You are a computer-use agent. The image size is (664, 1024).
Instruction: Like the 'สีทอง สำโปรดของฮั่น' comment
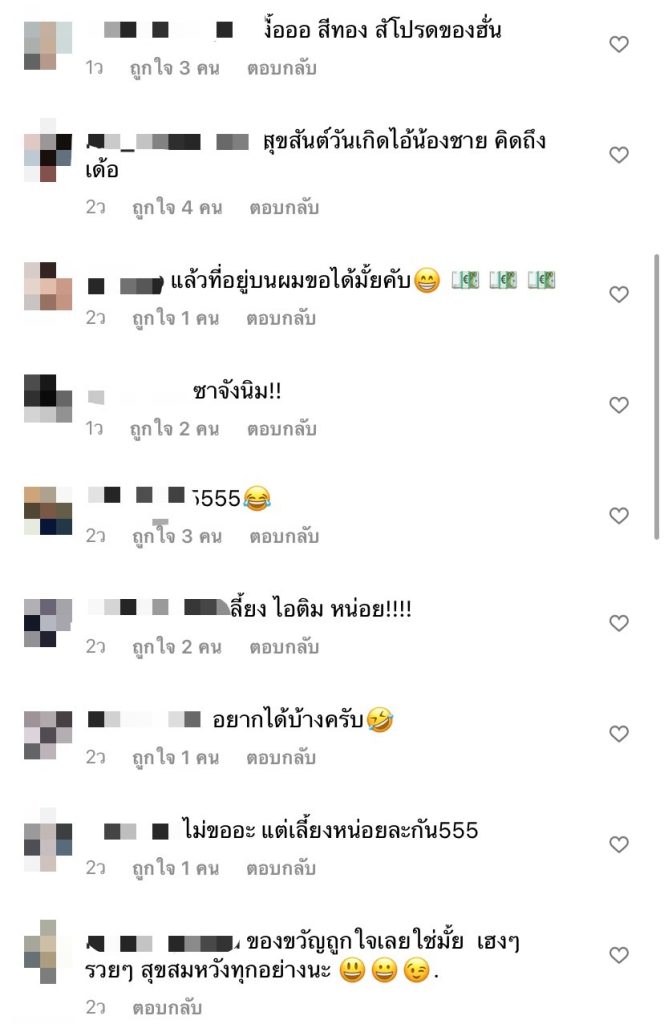[618, 44]
